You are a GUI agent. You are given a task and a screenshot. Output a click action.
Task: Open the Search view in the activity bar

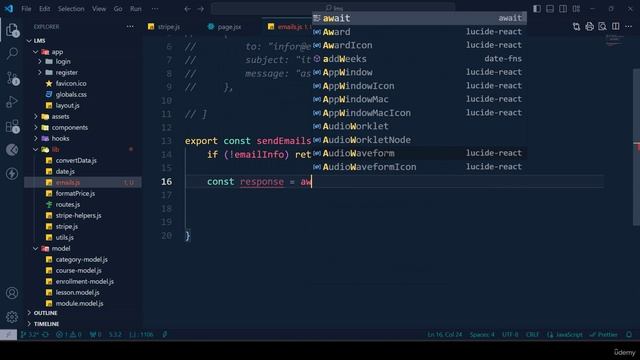click(x=12, y=53)
